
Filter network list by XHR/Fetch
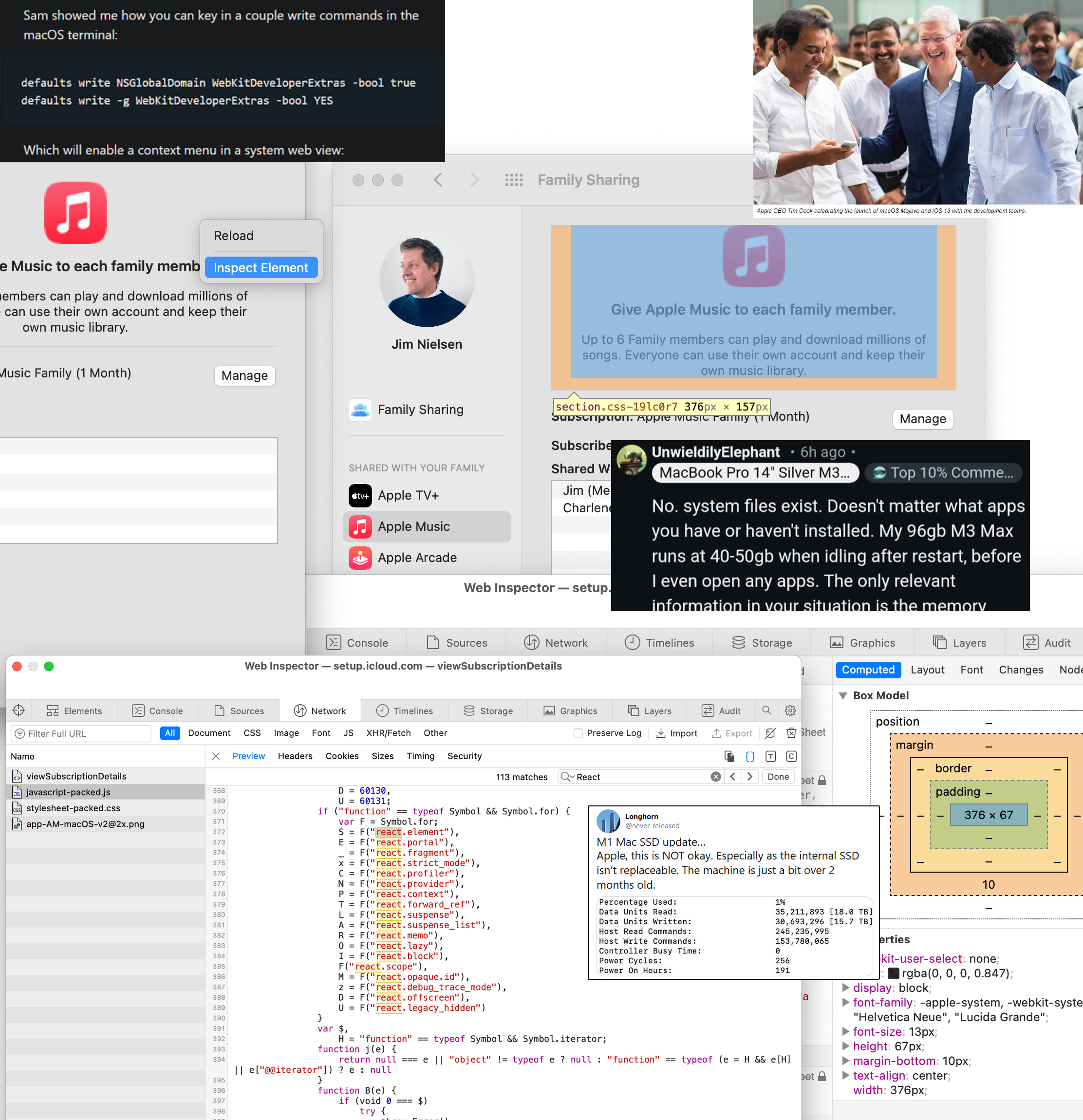[x=389, y=733]
